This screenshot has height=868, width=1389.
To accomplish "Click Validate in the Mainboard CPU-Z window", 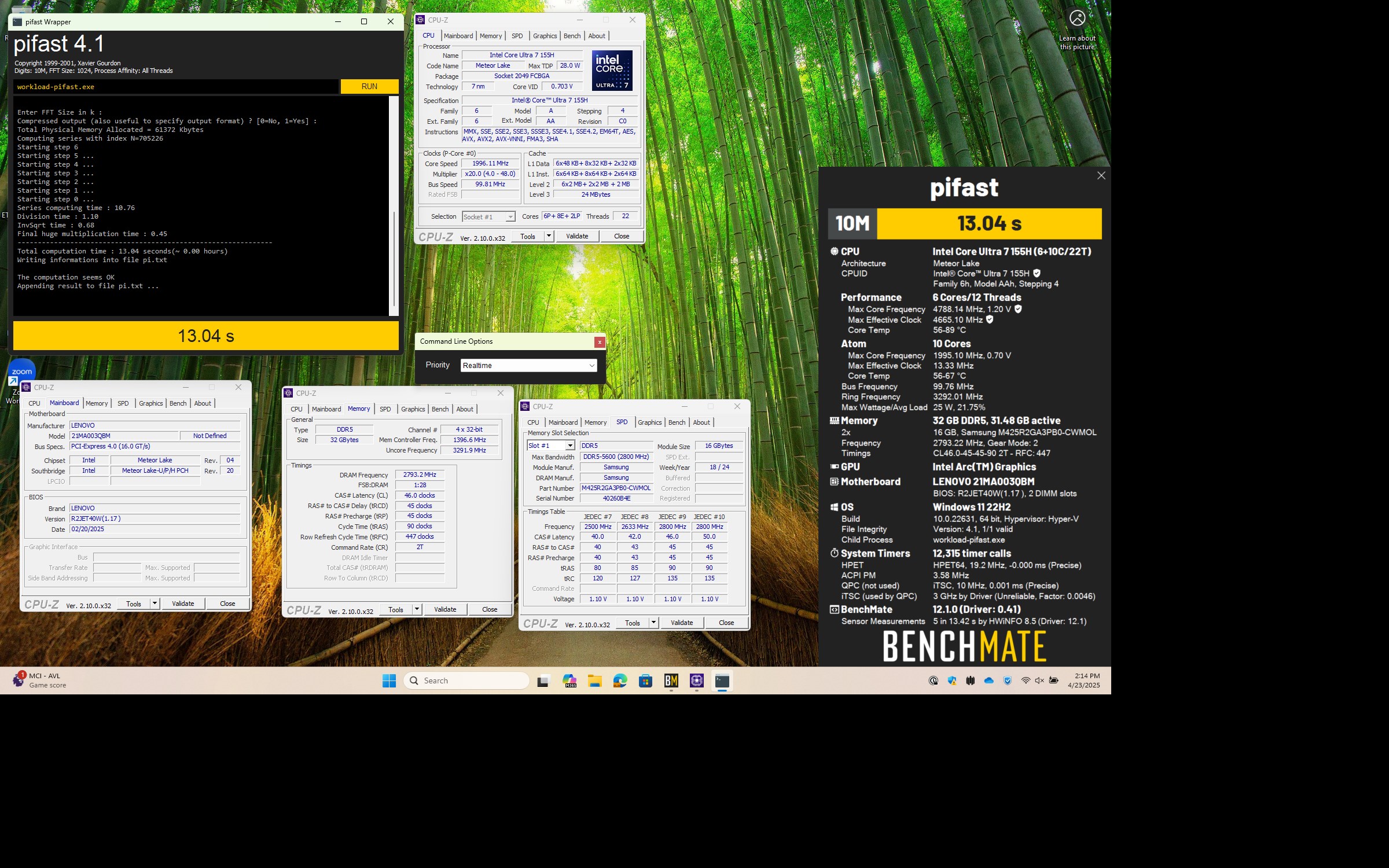I will pos(183,604).
